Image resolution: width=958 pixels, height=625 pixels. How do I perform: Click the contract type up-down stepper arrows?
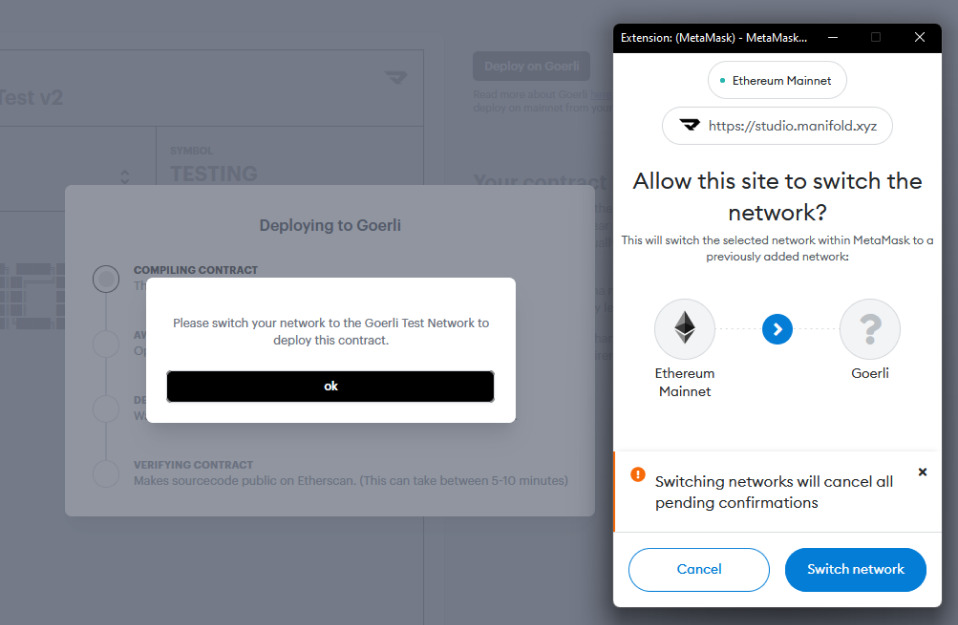125,177
